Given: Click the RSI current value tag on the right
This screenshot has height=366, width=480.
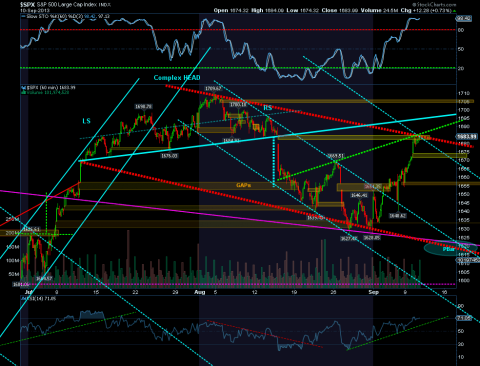Looking at the screenshot, I should coord(464,318).
